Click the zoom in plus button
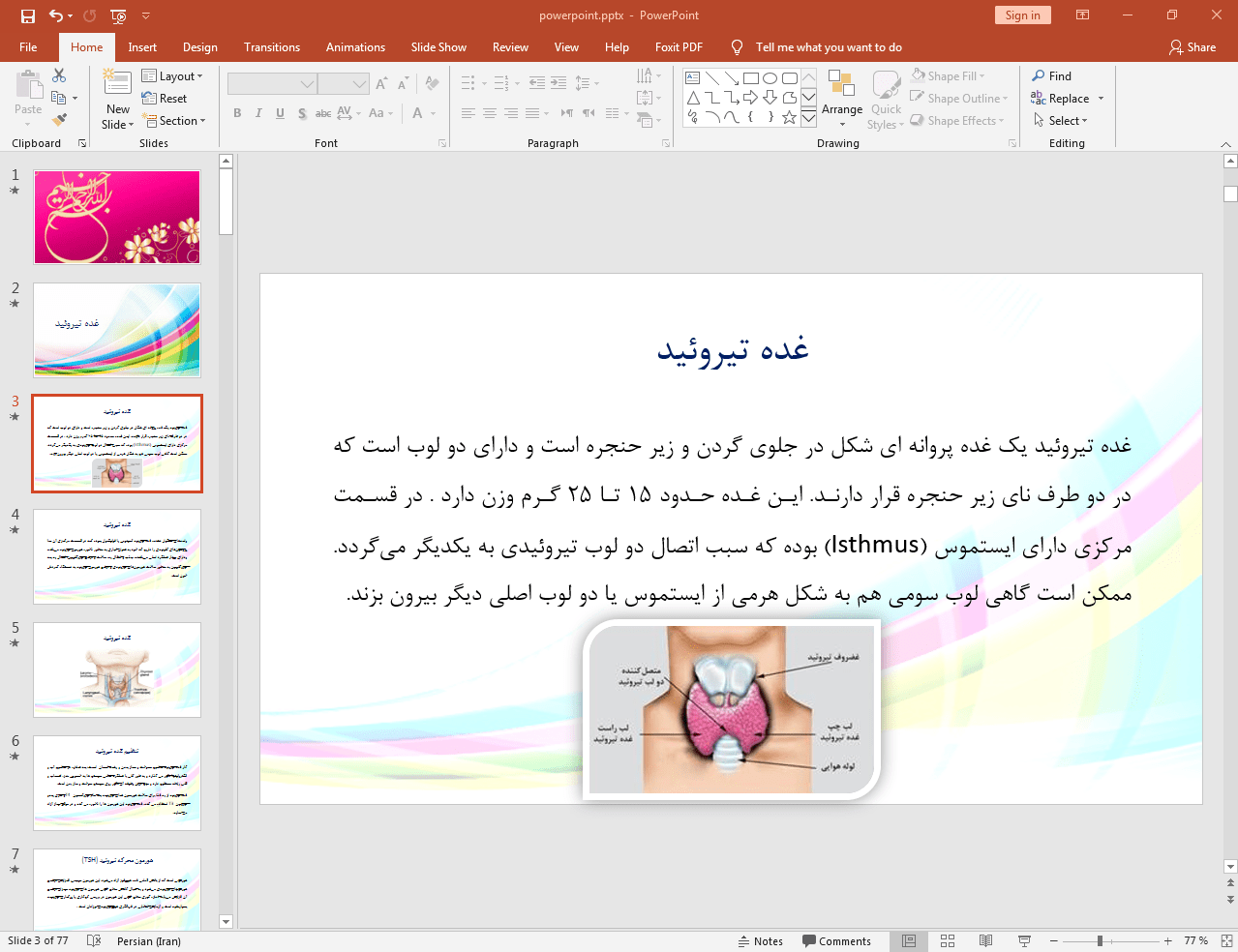This screenshot has height=952, width=1238. [1168, 941]
